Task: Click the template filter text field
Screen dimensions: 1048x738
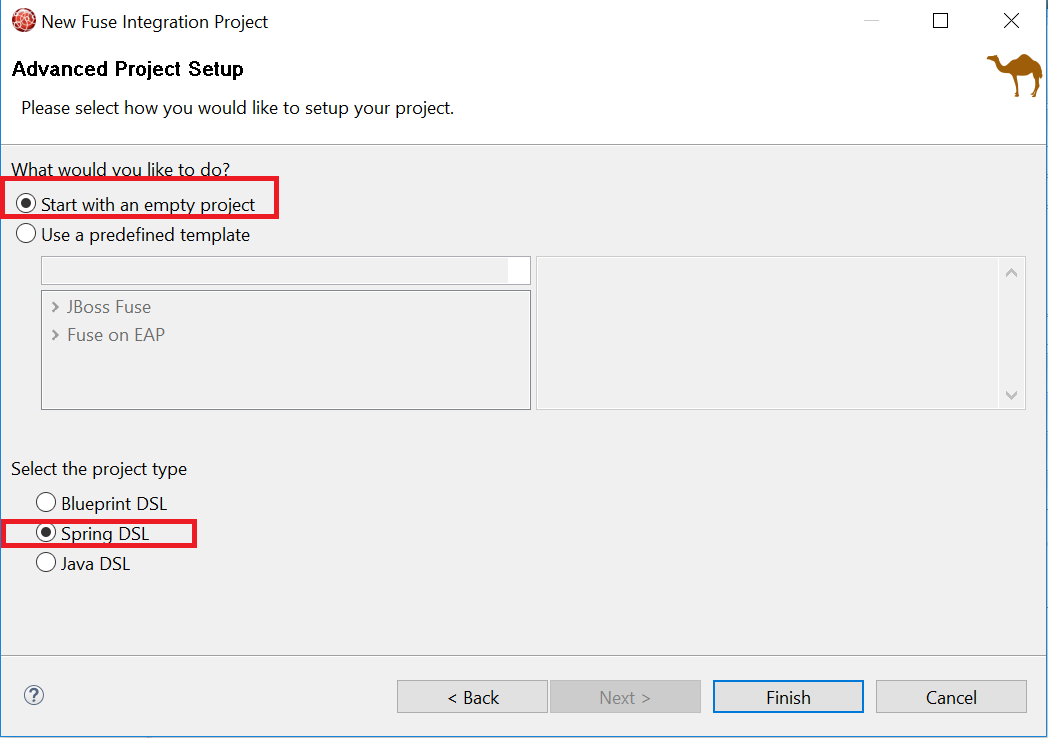Action: 275,270
